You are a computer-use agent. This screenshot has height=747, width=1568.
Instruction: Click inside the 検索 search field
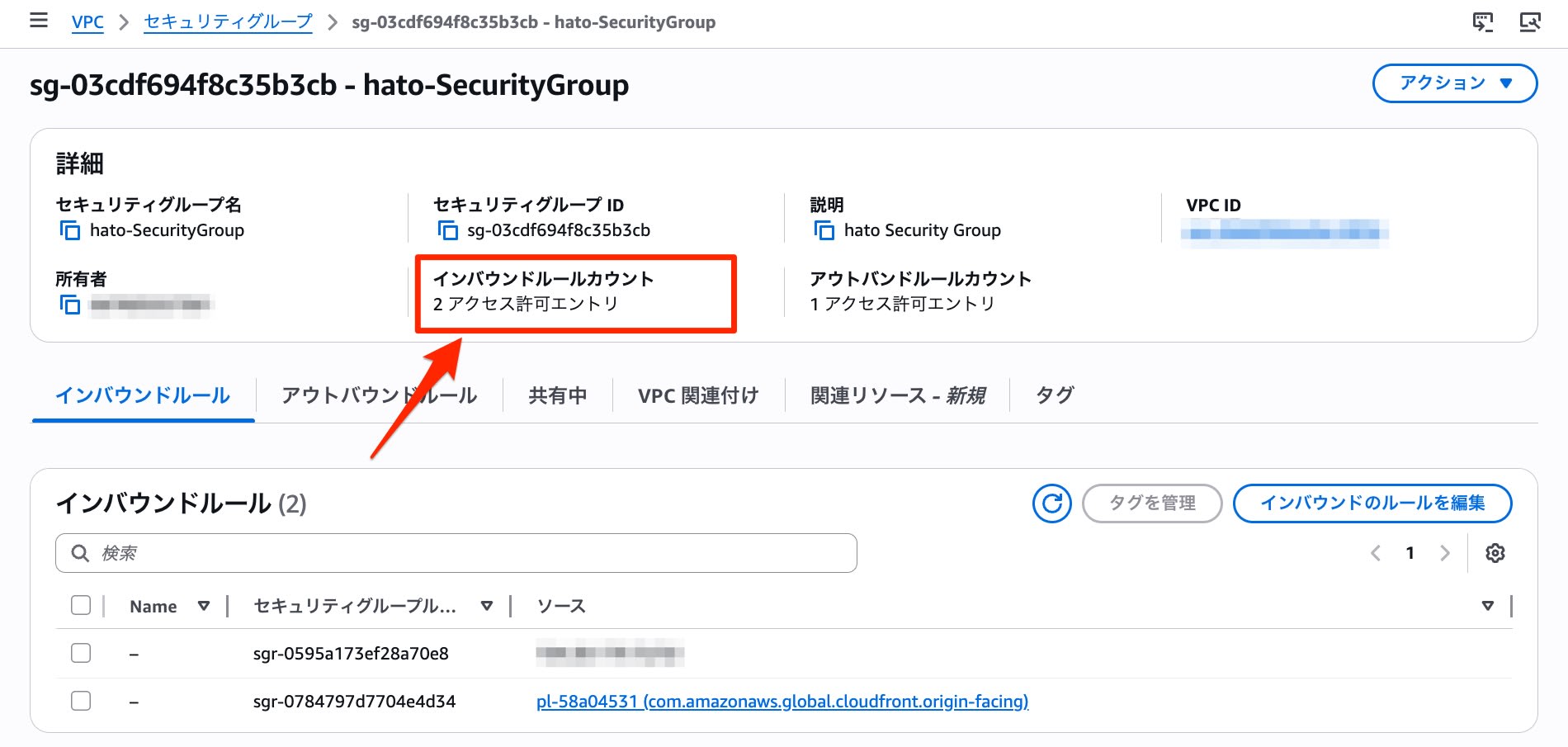(x=454, y=553)
